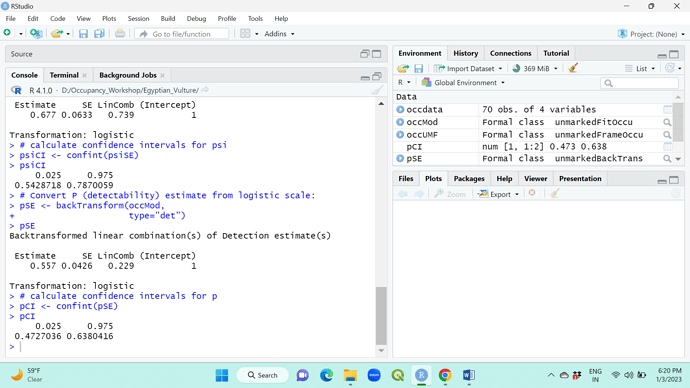Open pCI table viewer icon
Screen dimensions: 690x388
click(667, 146)
